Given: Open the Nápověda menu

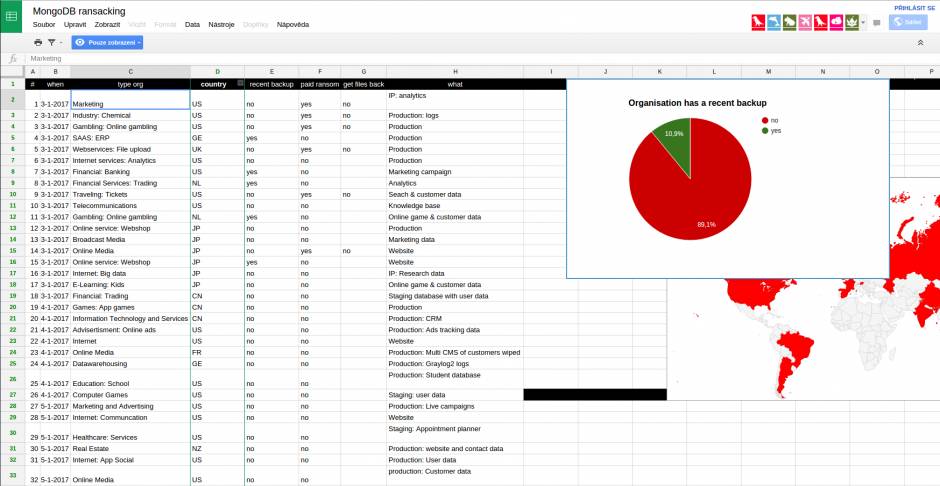Looking at the screenshot, I should pyautogui.click(x=293, y=25).
